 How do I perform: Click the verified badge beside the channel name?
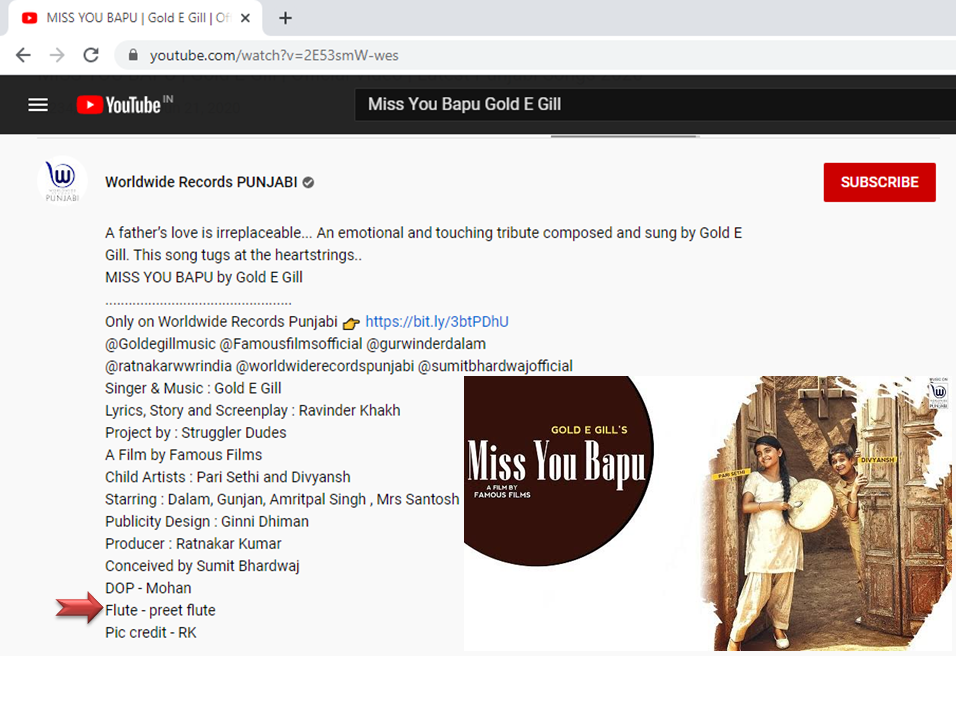(x=309, y=183)
